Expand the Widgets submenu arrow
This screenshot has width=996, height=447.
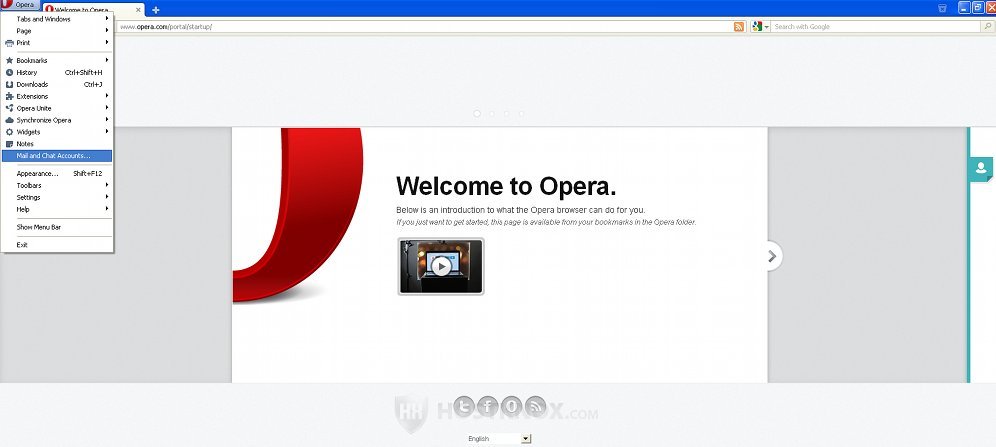[107, 132]
